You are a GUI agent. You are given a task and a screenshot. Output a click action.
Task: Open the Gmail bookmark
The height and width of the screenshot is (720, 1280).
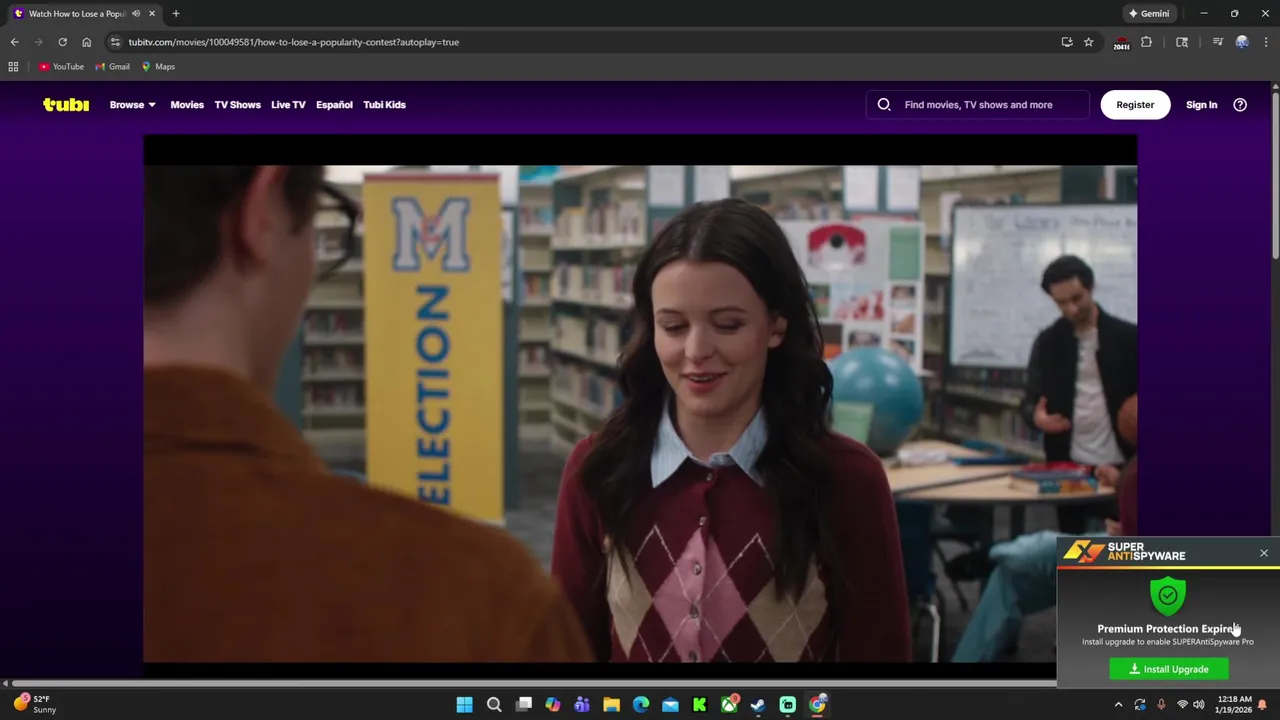coord(112,67)
